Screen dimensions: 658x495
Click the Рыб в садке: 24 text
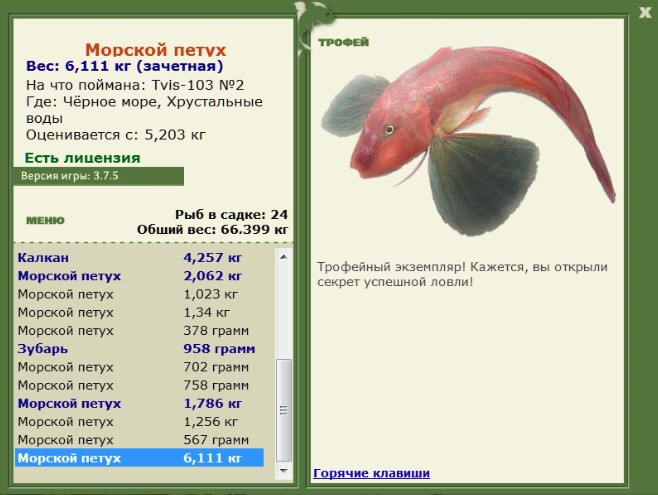click(x=232, y=215)
